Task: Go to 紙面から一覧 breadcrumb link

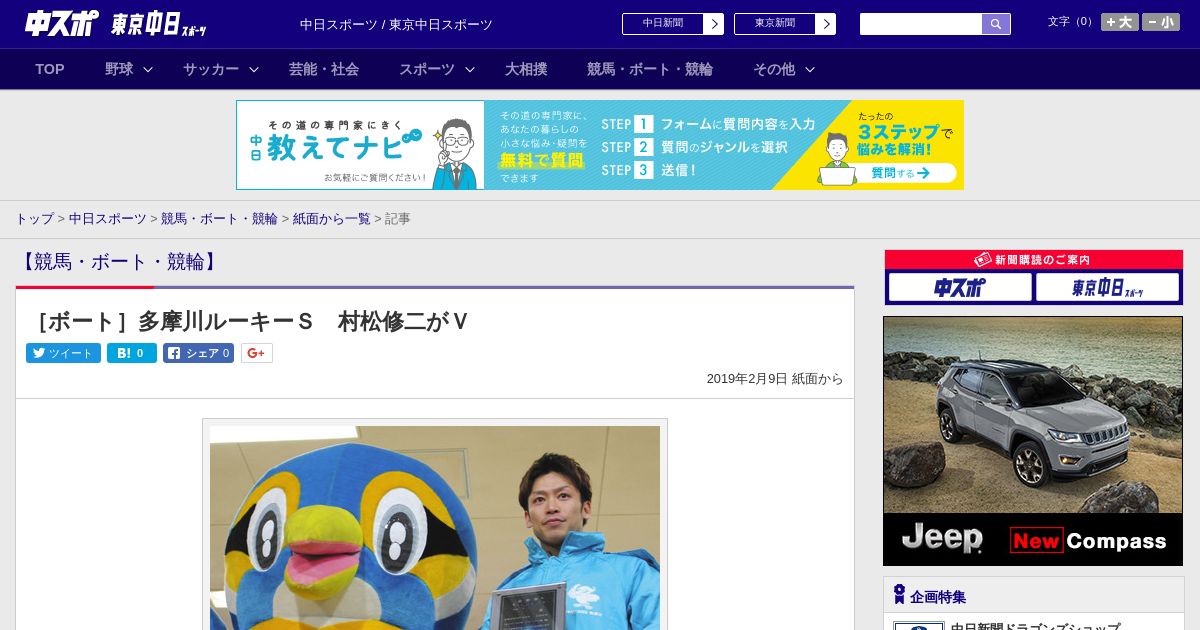Action: tap(331, 218)
